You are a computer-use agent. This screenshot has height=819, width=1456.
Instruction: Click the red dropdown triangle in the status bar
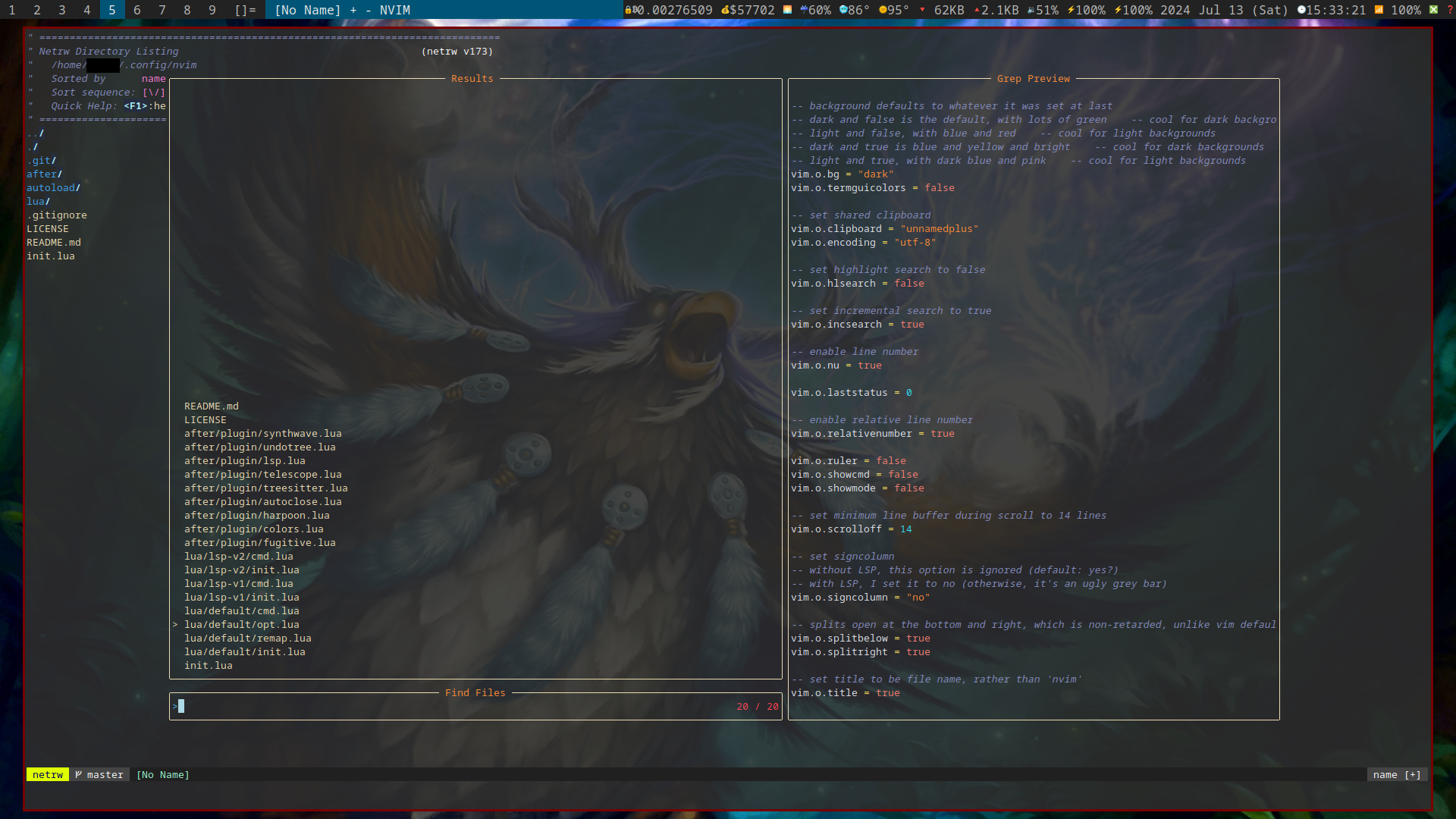click(922, 11)
